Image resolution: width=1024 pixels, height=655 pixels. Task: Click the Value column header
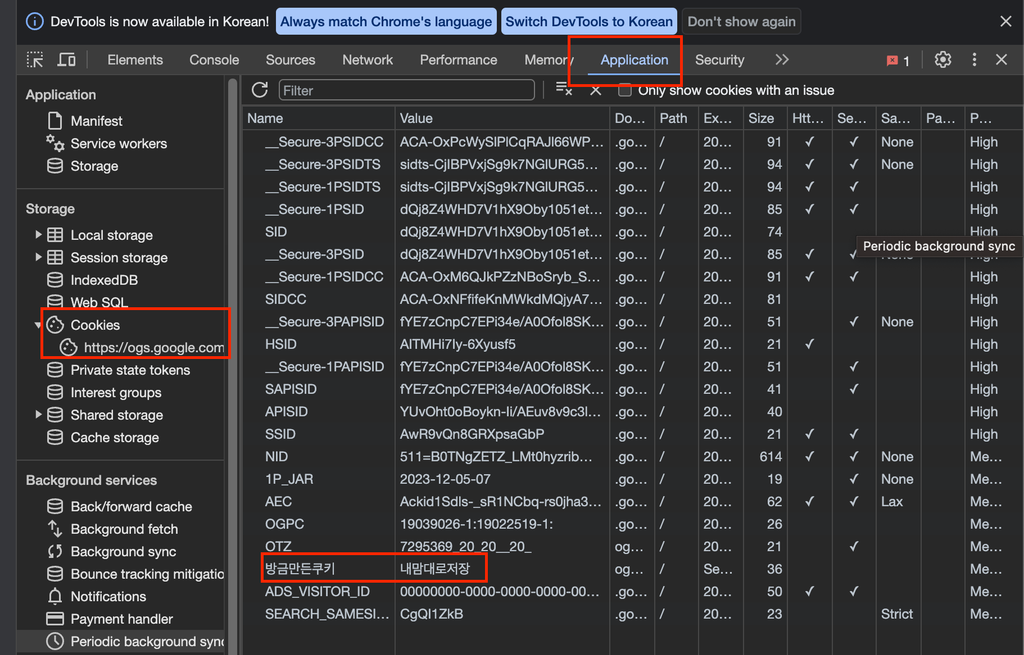502,118
